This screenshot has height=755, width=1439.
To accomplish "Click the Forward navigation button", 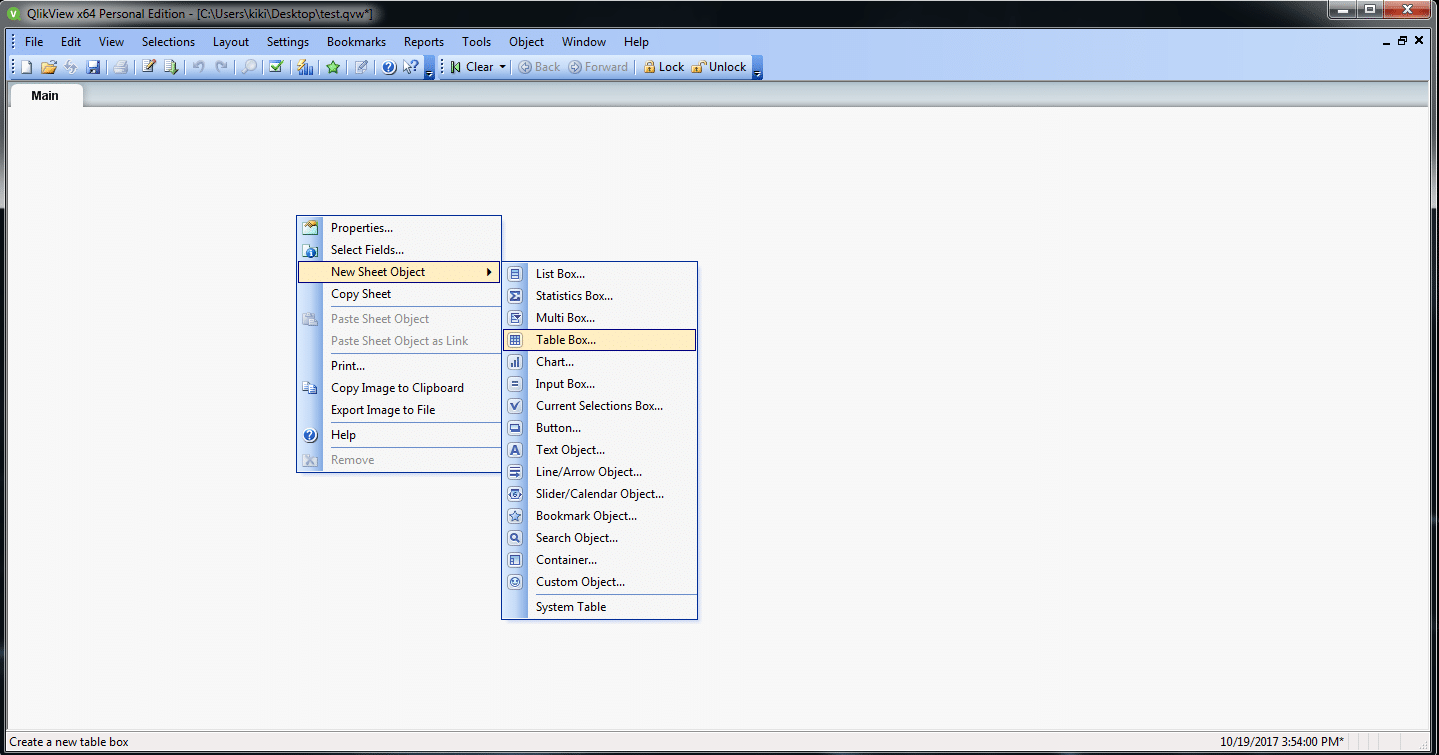I will pos(598,67).
